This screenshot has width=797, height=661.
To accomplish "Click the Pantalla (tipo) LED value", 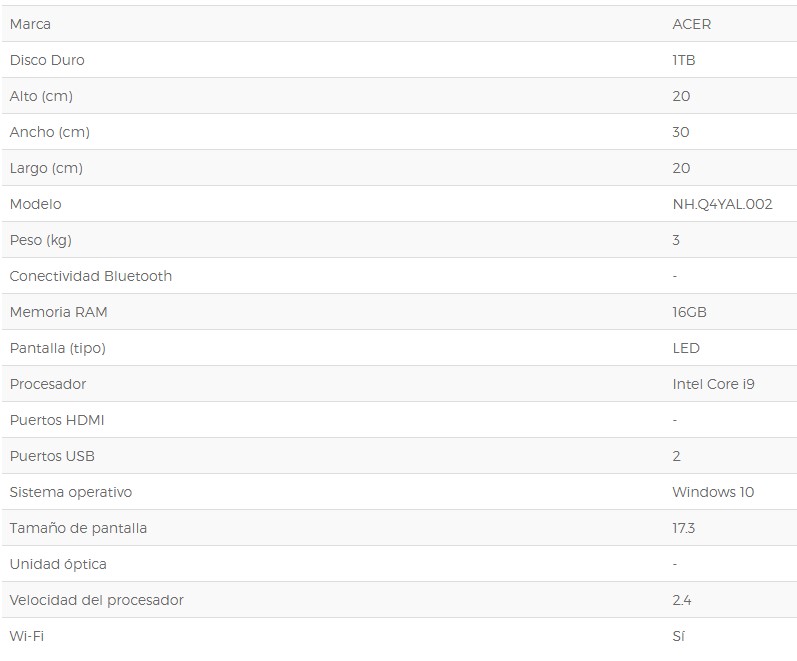I will click(x=686, y=348).
